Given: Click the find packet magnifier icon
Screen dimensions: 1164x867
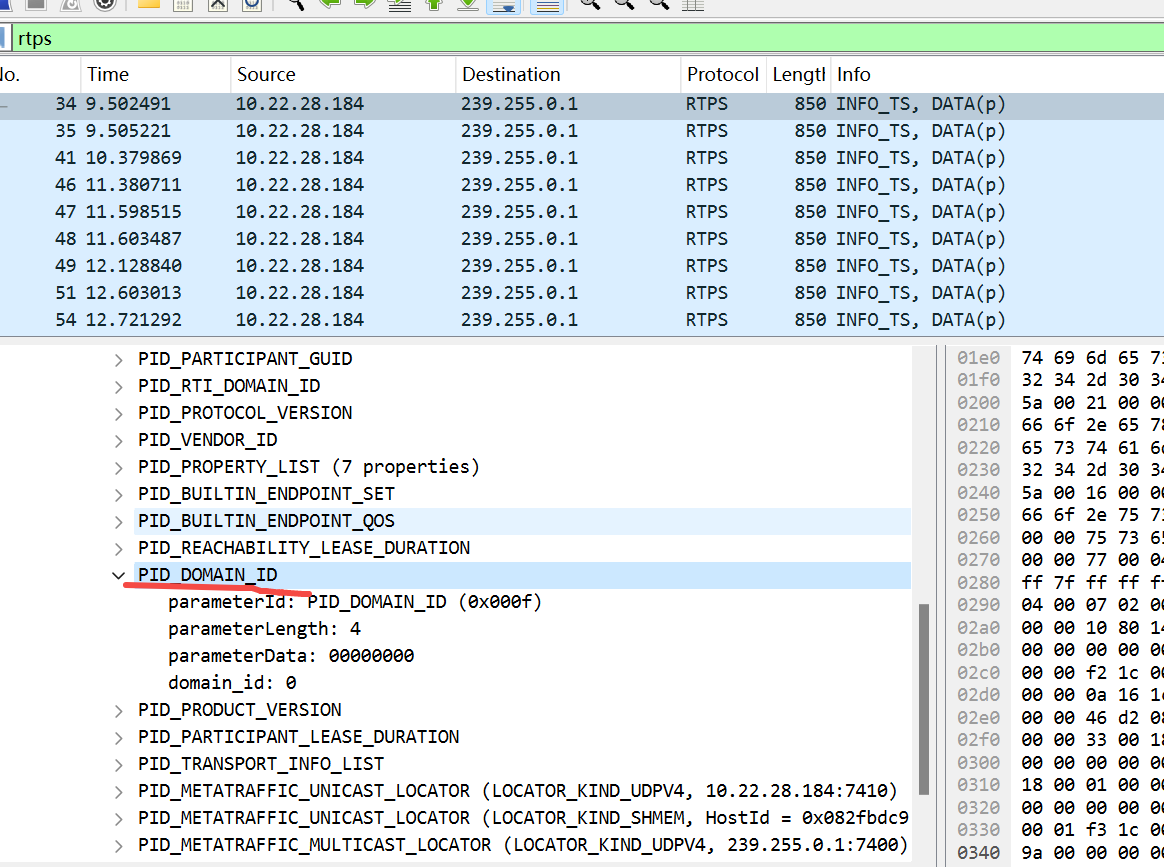Looking at the screenshot, I should pyautogui.click(x=295, y=4).
